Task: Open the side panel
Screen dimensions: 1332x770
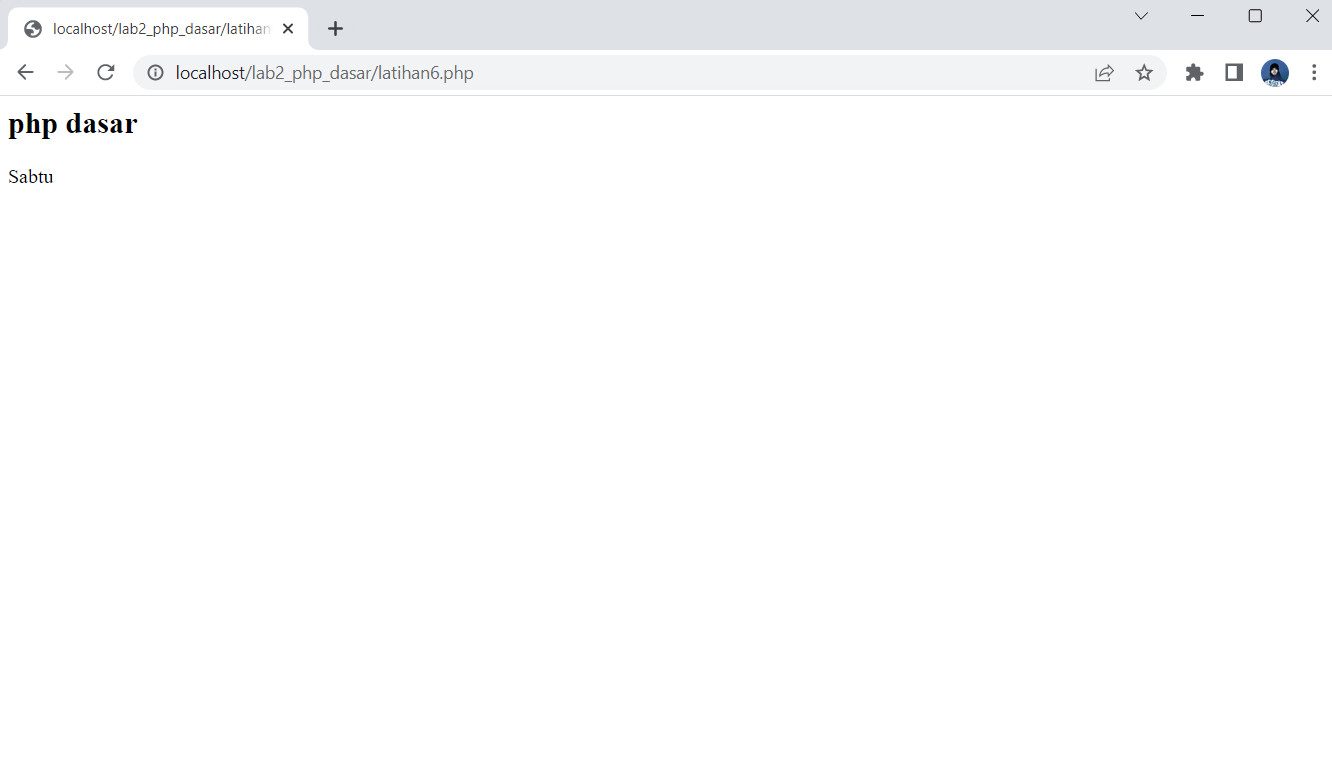Action: (1234, 73)
